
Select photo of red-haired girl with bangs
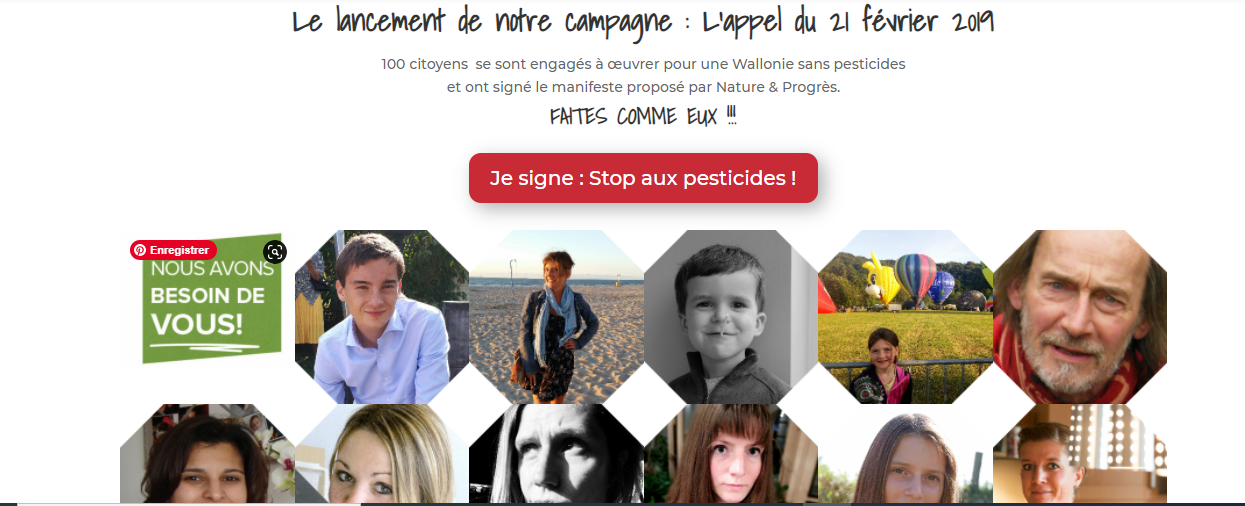tap(731, 453)
